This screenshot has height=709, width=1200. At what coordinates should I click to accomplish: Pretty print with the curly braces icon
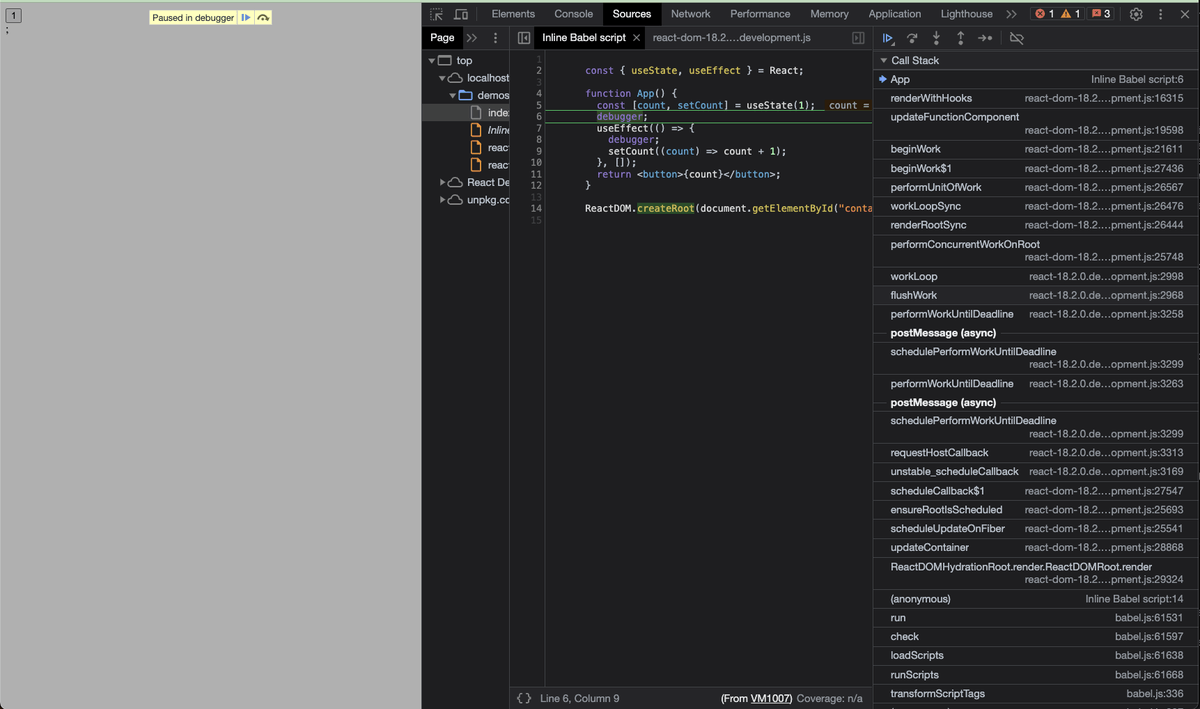523,698
